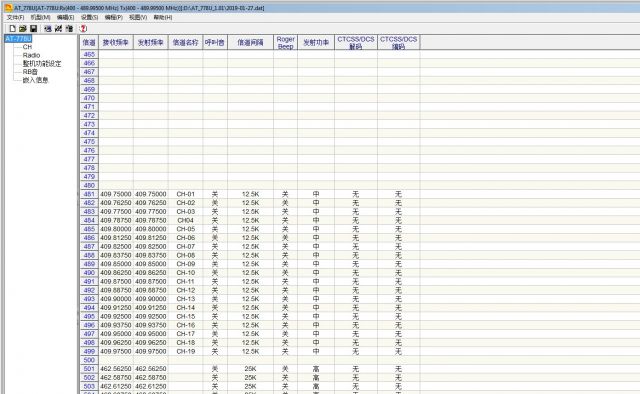
Task: Click transmit frequency 409.97500 in row 499
Action: [x=151, y=352]
